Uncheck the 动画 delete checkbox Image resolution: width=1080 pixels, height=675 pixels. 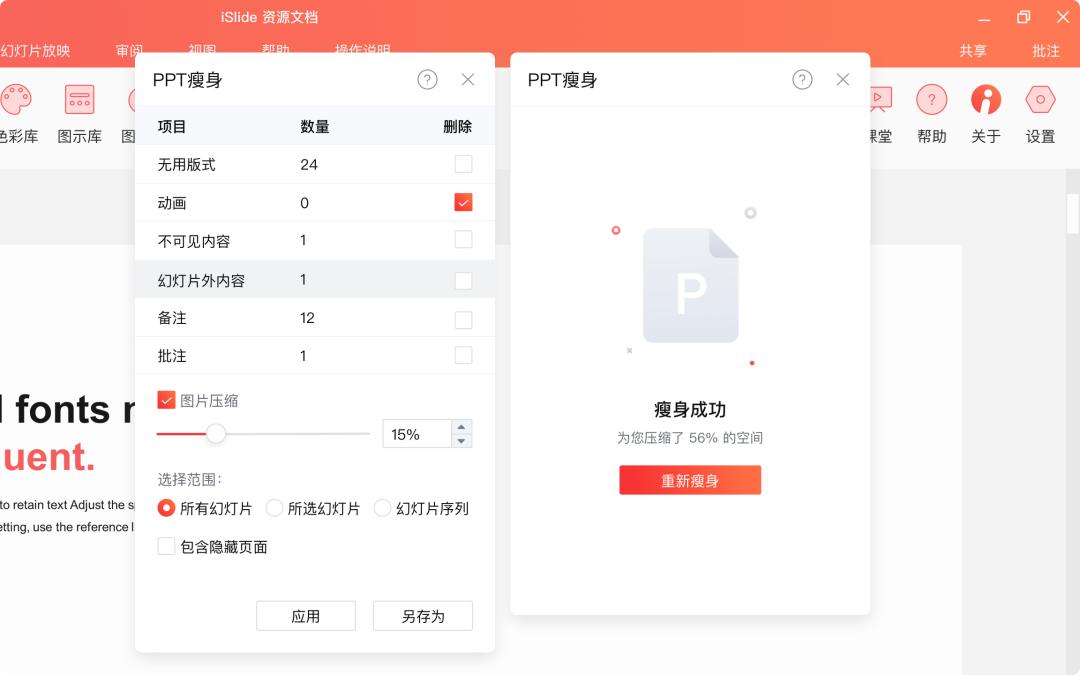(x=463, y=201)
